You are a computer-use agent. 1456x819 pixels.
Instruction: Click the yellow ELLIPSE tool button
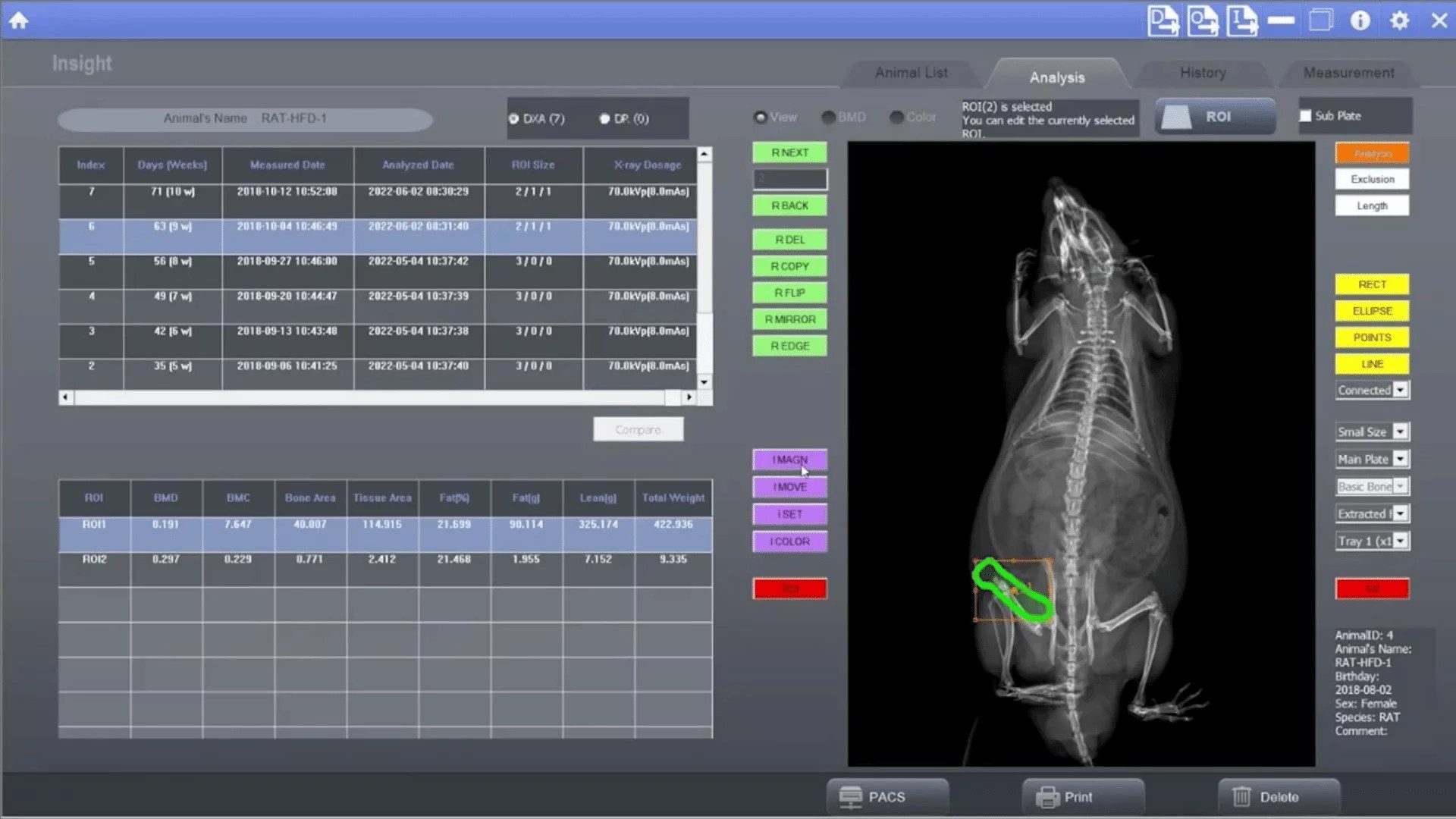(x=1371, y=311)
